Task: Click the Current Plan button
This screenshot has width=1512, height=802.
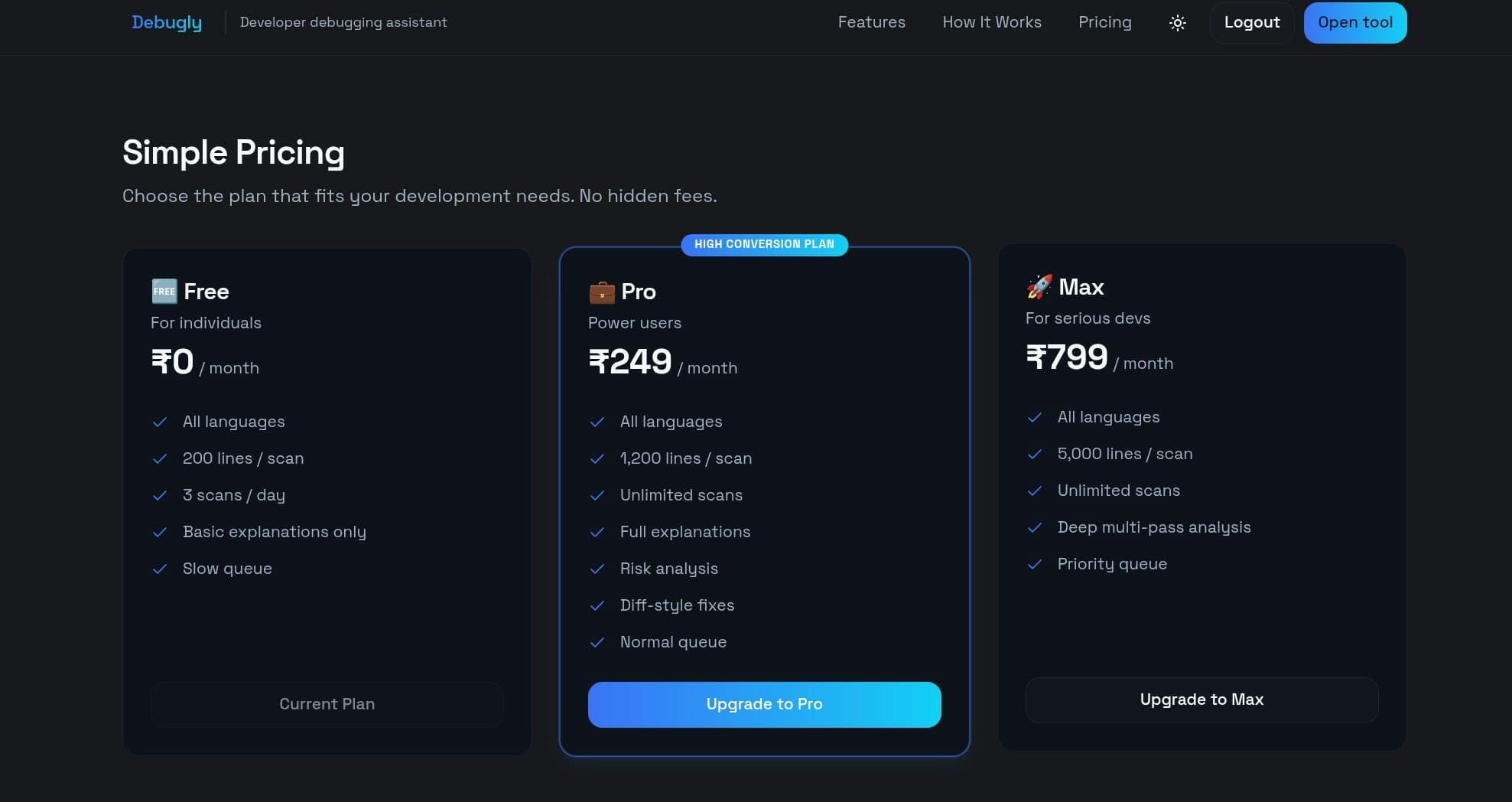Action: coord(327,704)
